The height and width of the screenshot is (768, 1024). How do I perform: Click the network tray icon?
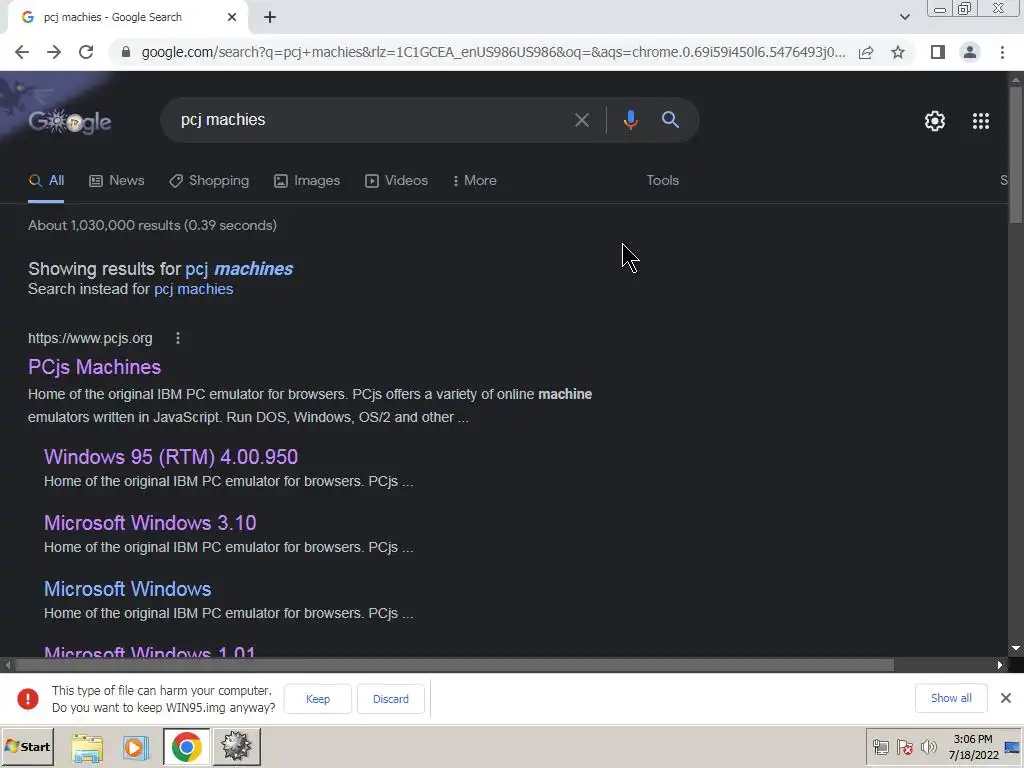tap(881, 748)
